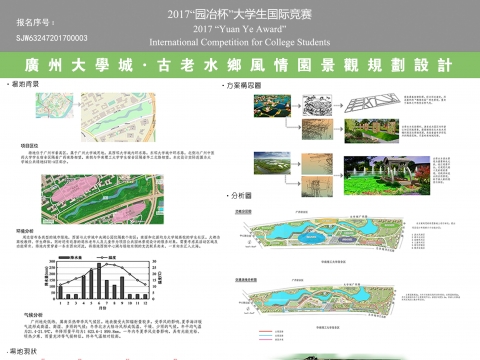The image size is (480, 360).
Task: Select the black-and-white concept sketch
Action: 317,105
